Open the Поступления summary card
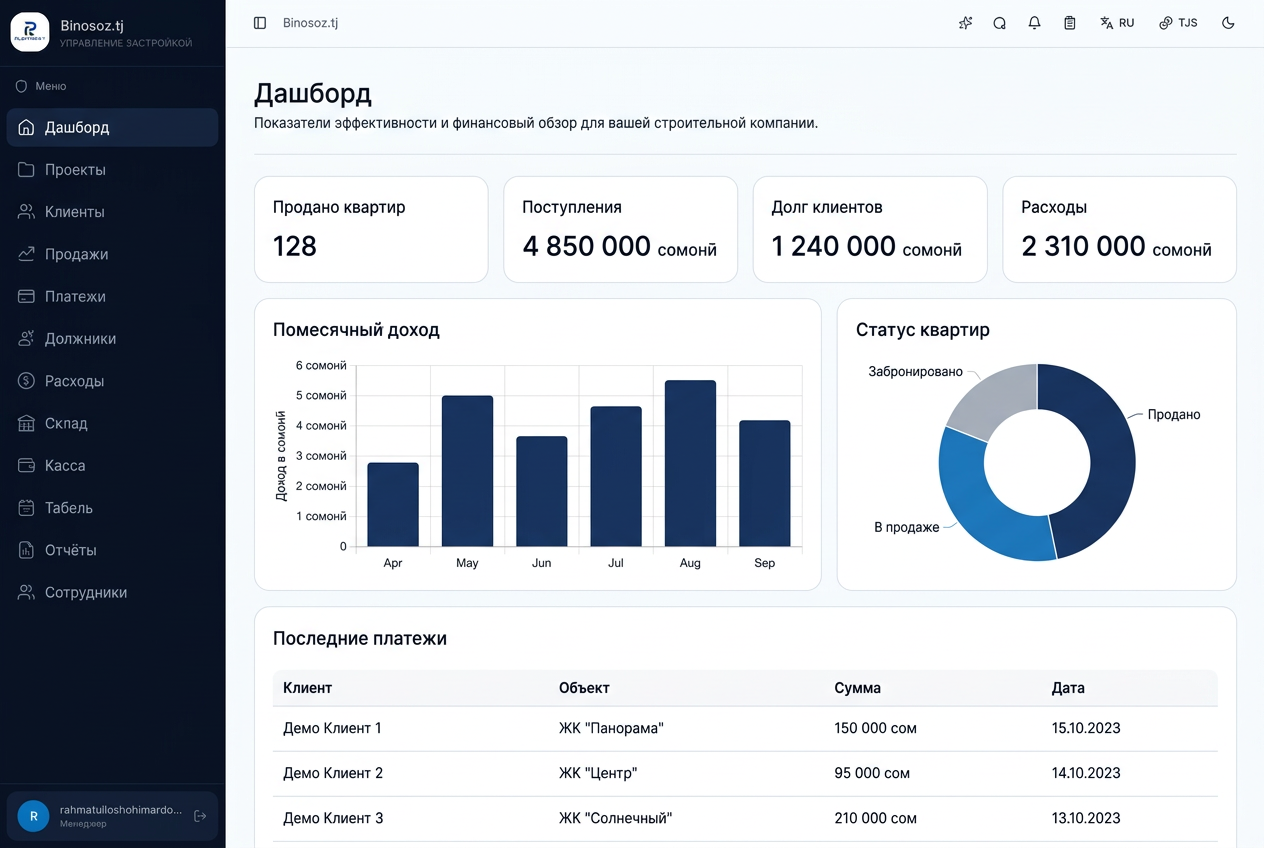This screenshot has height=848, width=1264. tap(620, 230)
